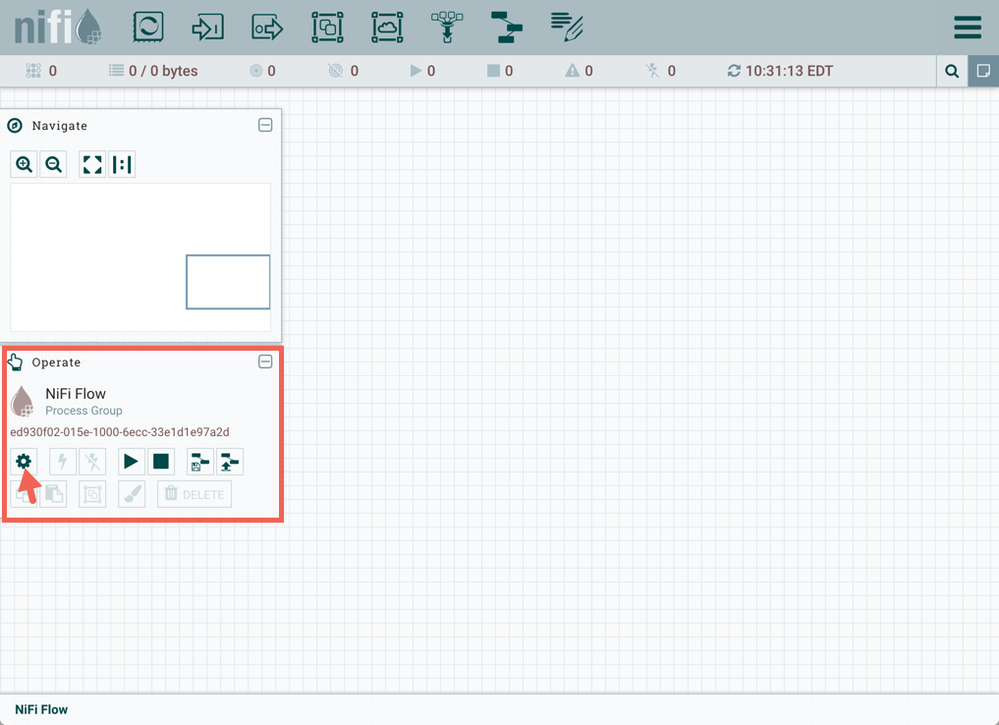
Task: Select the Processor icon in the toolbar
Action: tap(148, 27)
